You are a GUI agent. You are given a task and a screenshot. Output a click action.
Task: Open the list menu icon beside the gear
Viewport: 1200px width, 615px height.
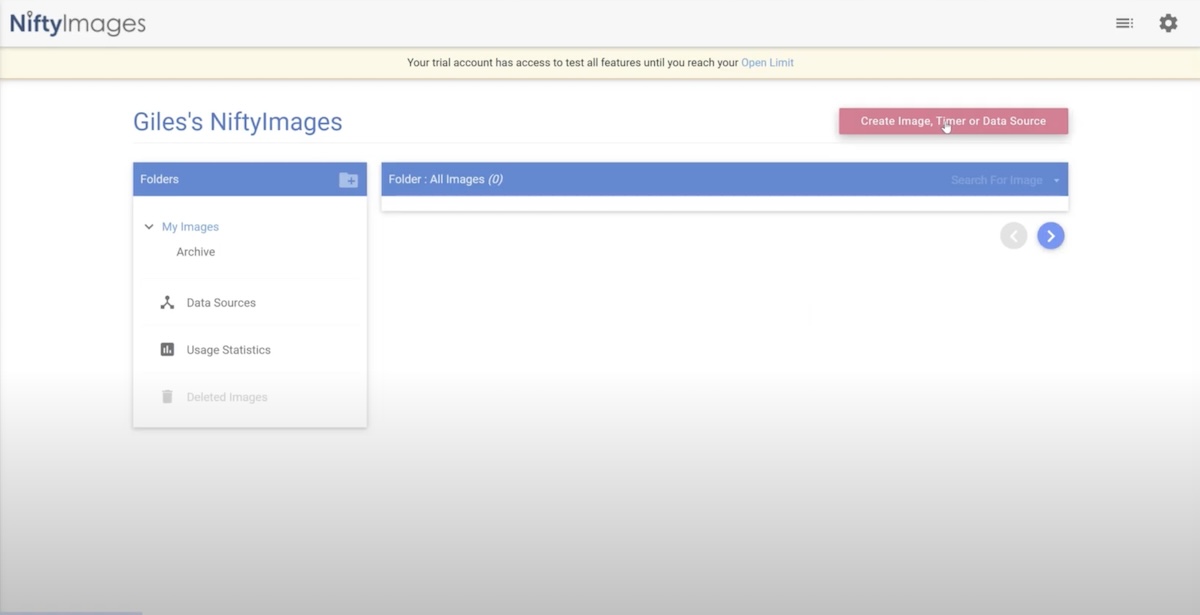[1124, 23]
